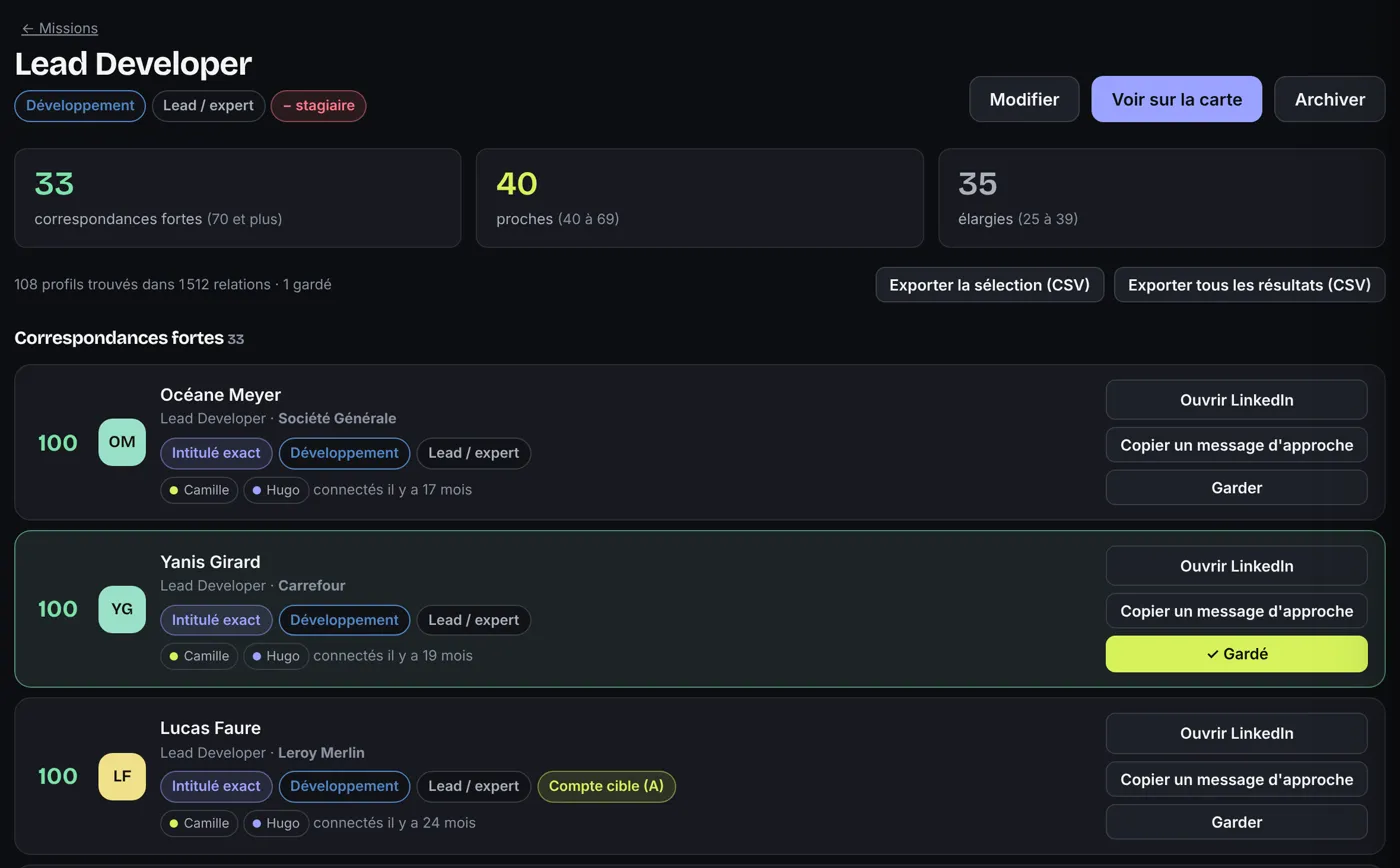The width and height of the screenshot is (1400, 868).
Task: Open Voir sur la carte
Action: (1176, 99)
